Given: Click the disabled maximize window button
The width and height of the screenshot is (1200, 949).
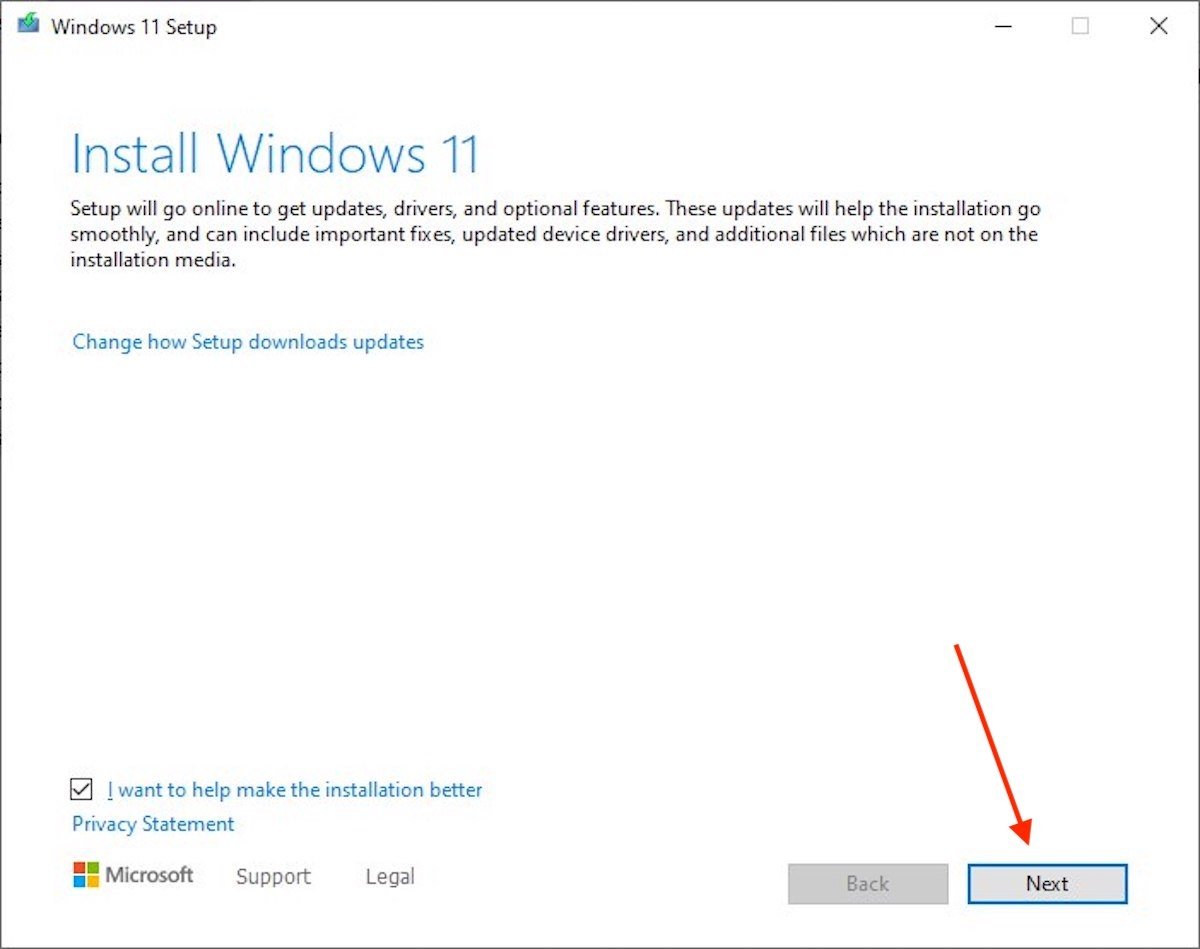Looking at the screenshot, I should tap(1080, 27).
